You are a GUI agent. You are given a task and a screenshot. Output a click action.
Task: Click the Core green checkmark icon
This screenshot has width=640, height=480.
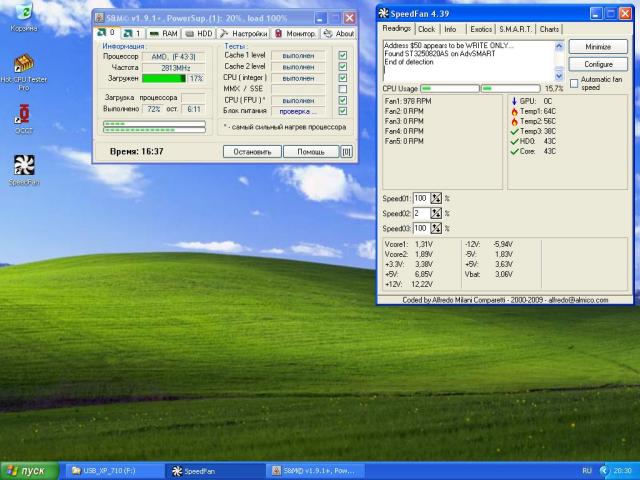[514, 151]
